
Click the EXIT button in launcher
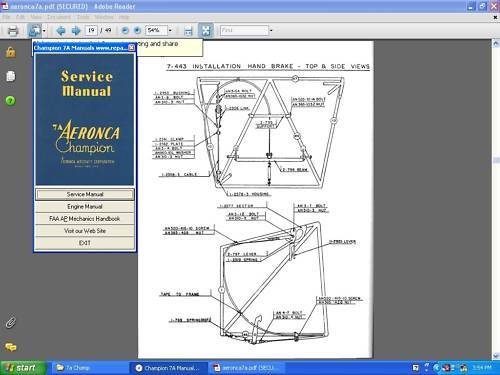pyautogui.click(x=85, y=243)
